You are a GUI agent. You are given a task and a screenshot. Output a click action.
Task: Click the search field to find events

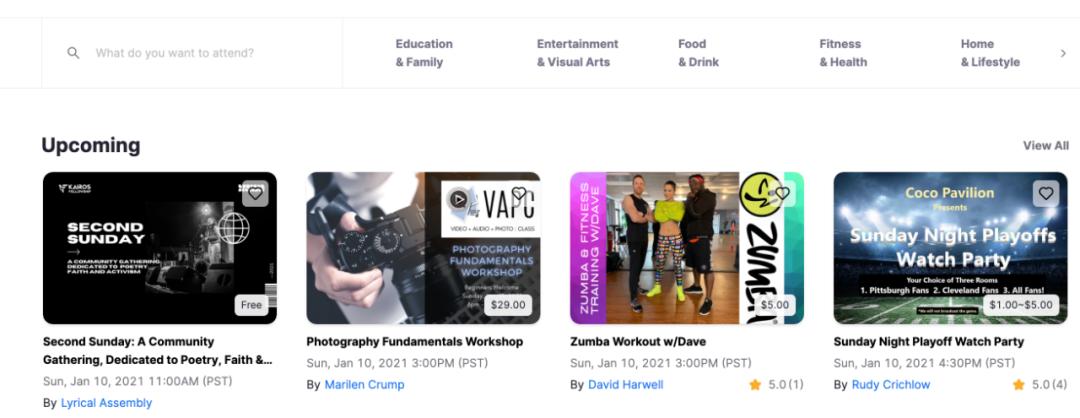tap(200, 53)
